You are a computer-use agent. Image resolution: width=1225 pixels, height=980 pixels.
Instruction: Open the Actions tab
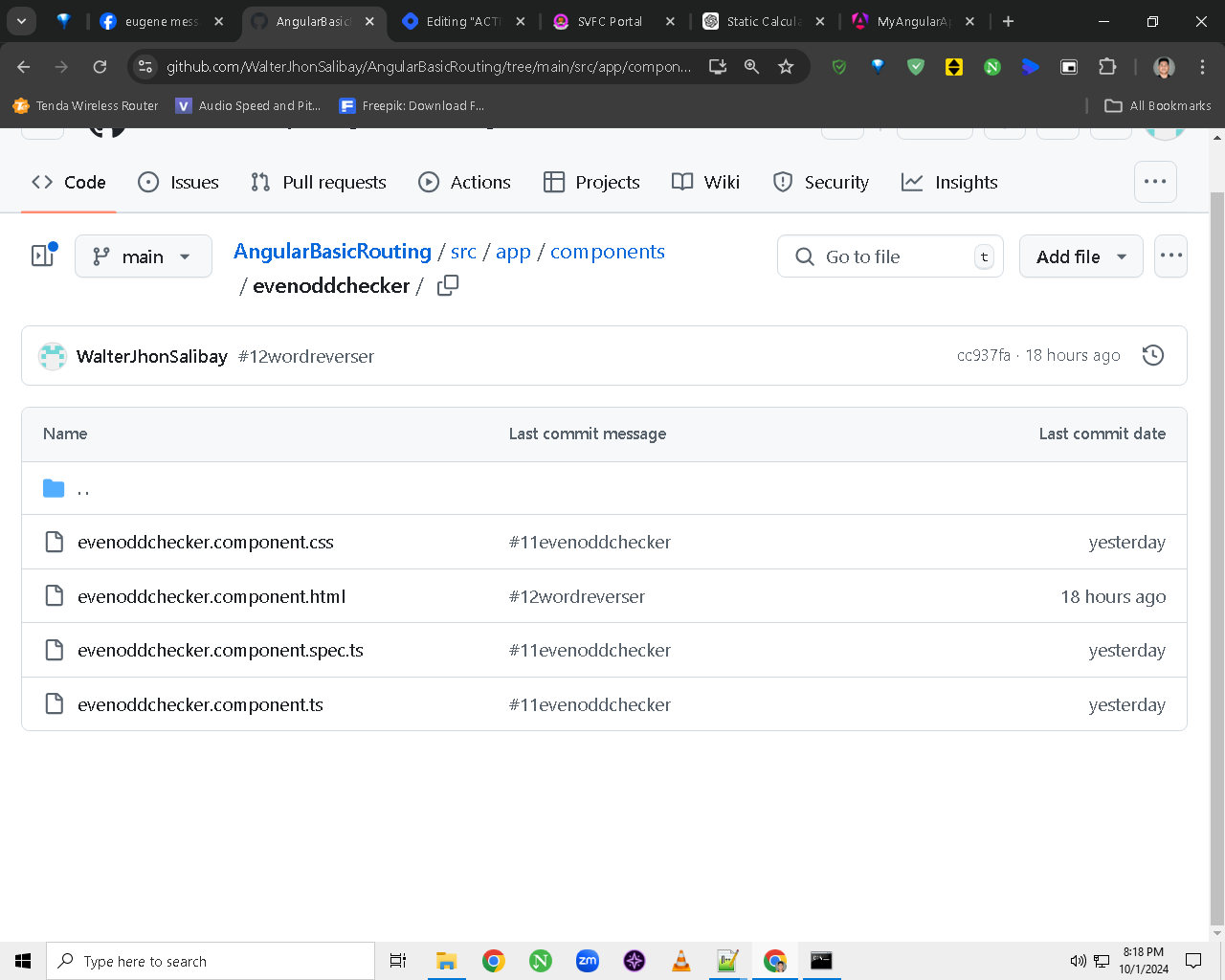(465, 182)
